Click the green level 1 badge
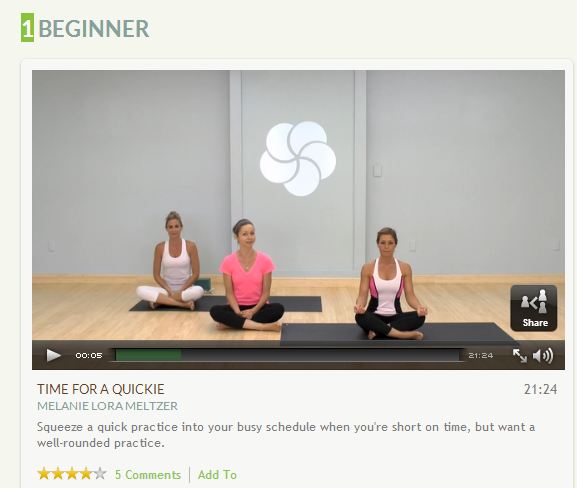The image size is (577, 488). tap(27, 28)
